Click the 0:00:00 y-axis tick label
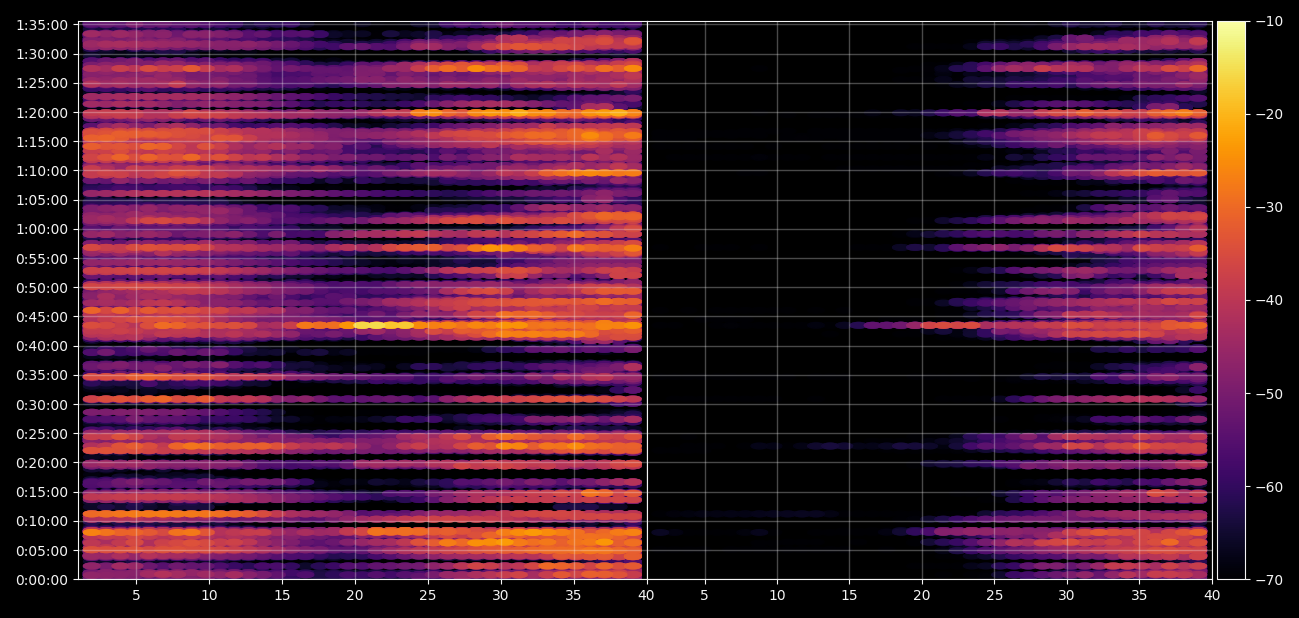Screen dimensions: 1299x618 [42, 580]
